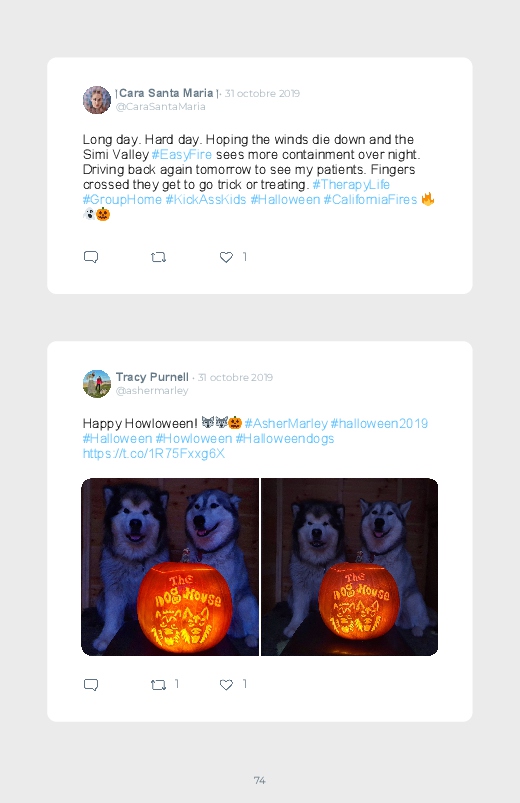This screenshot has height=803, width=520.
Task: Click retweet icon on Cara Santa Maria tweet
Action: 158,257
